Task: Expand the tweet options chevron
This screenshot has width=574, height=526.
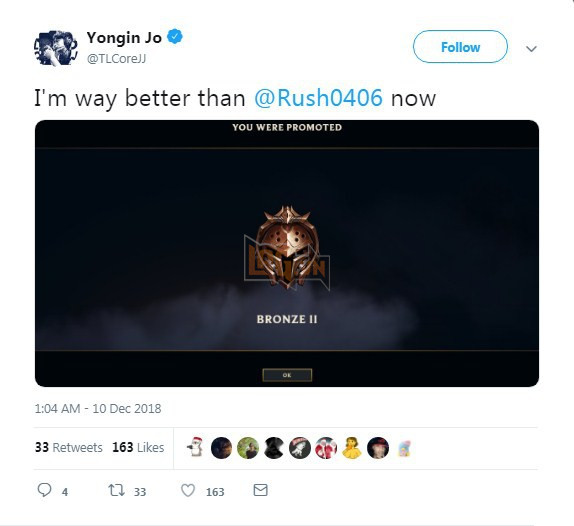Action: [531, 48]
